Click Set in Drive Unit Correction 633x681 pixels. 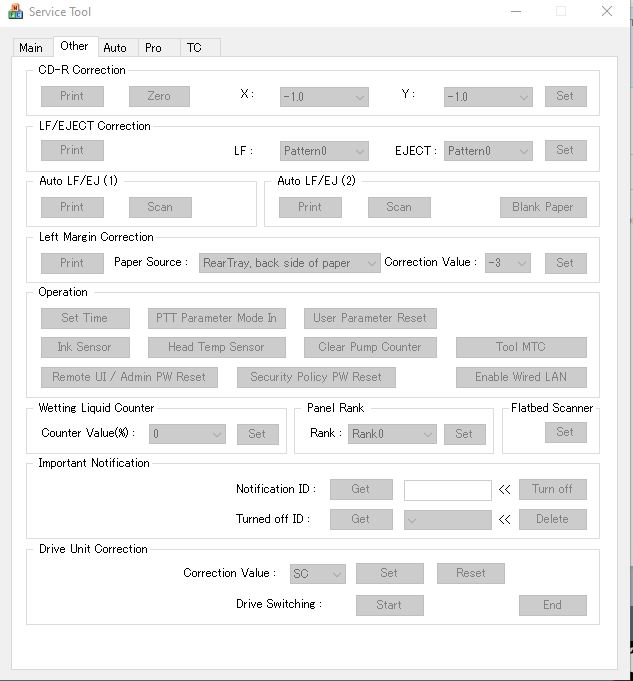390,574
